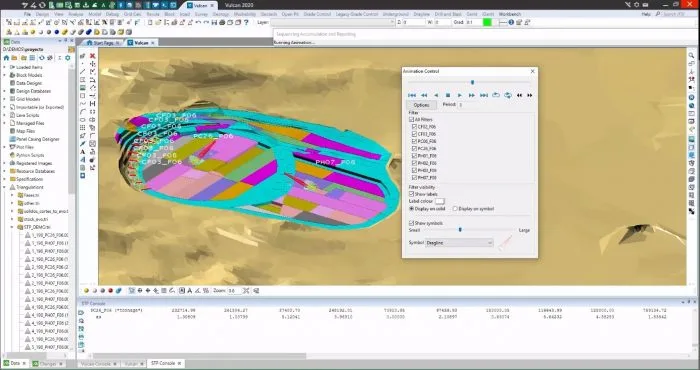Screen dimensions: 700x370
Task: Uncheck the Show labels checkbox
Action: click(x=411, y=194)
